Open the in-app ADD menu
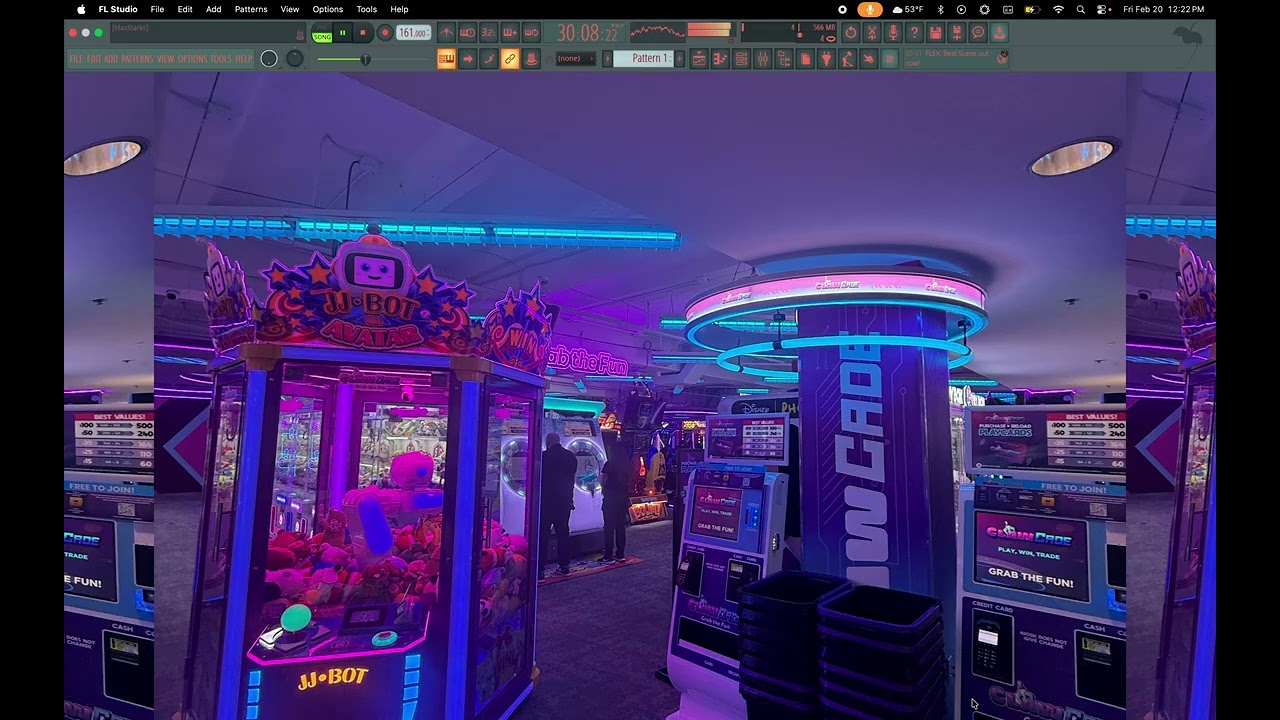 [111, 59]
